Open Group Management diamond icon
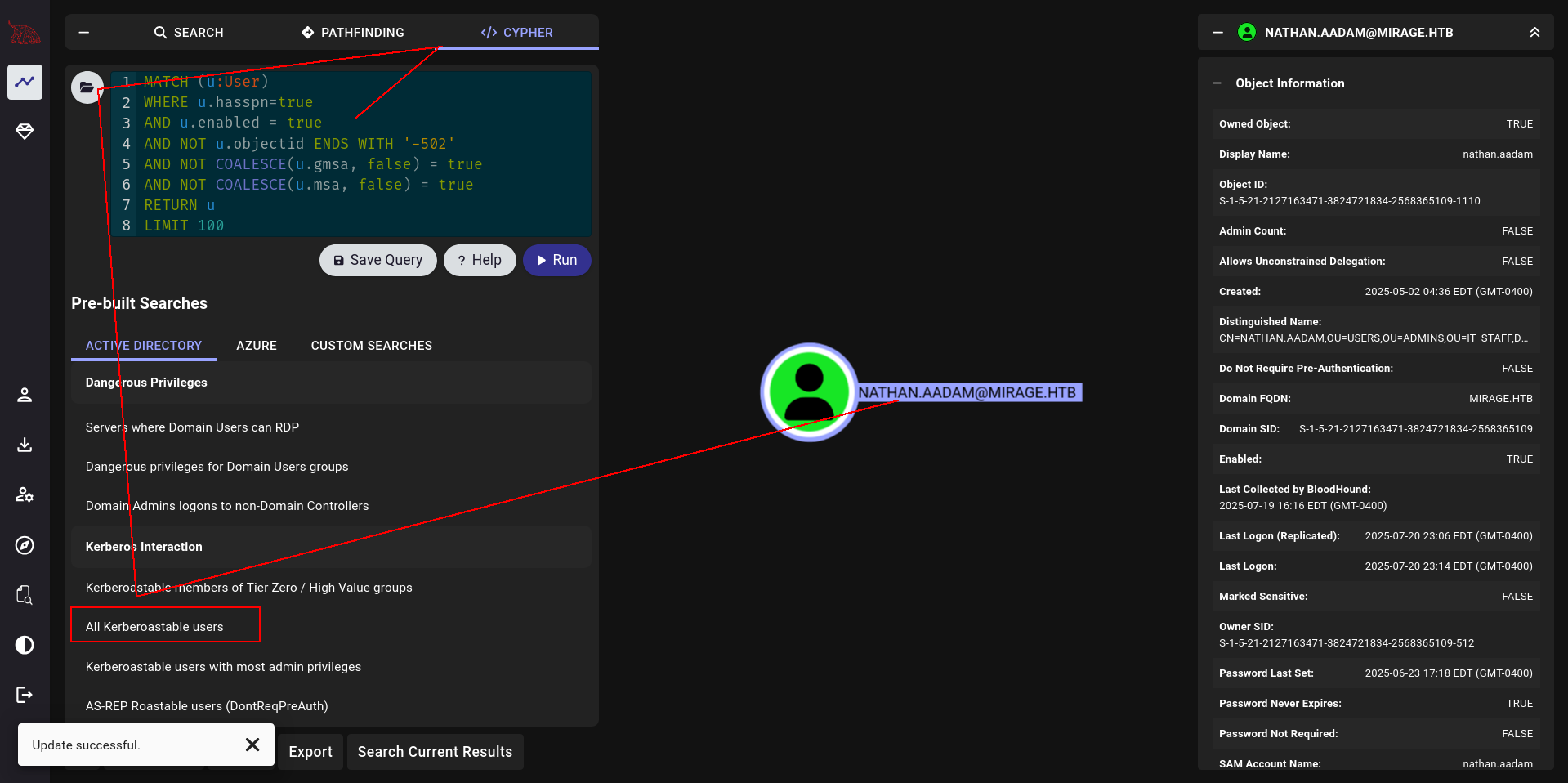Image resolution: width=1568 pixels, height=783 pixels. [x=25, y=132]
